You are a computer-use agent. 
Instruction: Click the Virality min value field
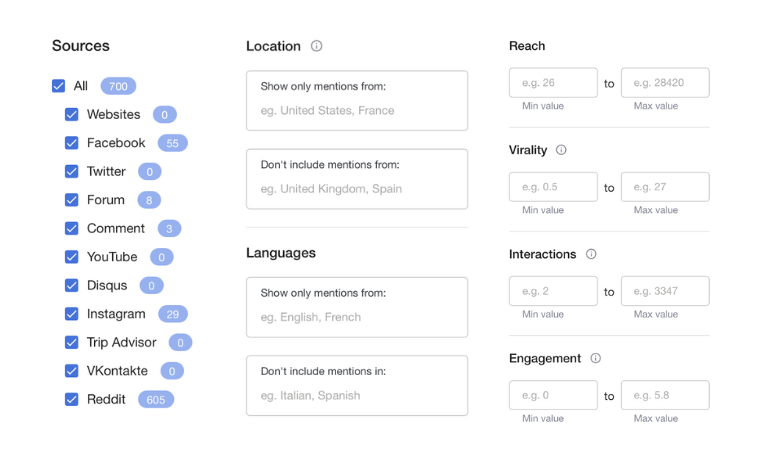coord(553,187)
